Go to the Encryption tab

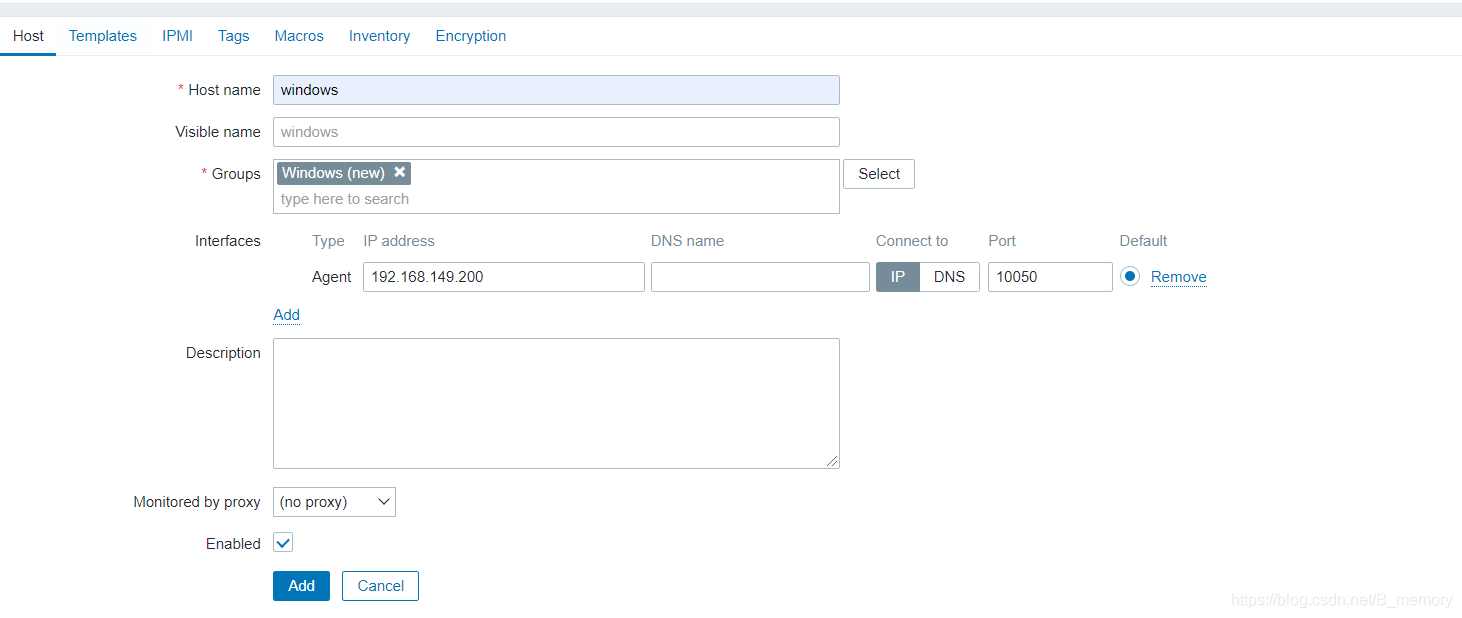coord(471,36)
